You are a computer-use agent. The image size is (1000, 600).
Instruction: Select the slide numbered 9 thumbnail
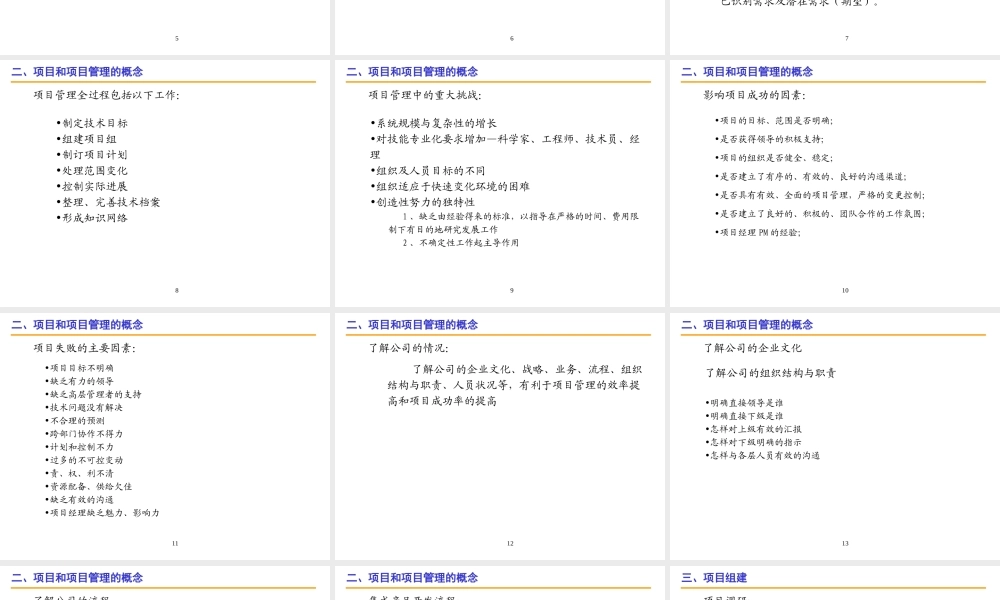tap(499, 183)
